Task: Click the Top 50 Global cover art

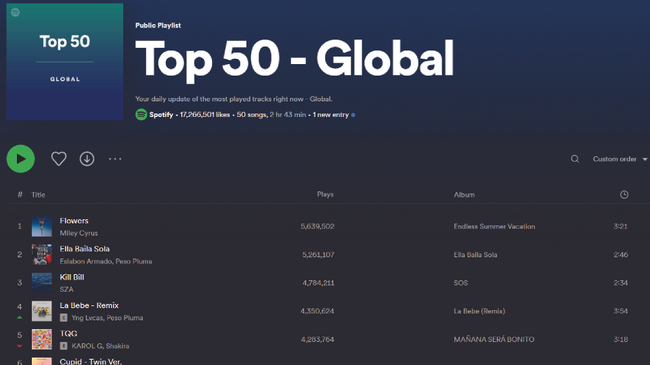Action: 65,62
